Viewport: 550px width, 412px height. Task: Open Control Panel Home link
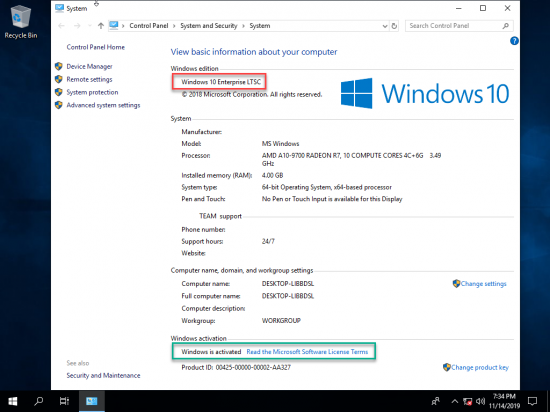(95, 47)
